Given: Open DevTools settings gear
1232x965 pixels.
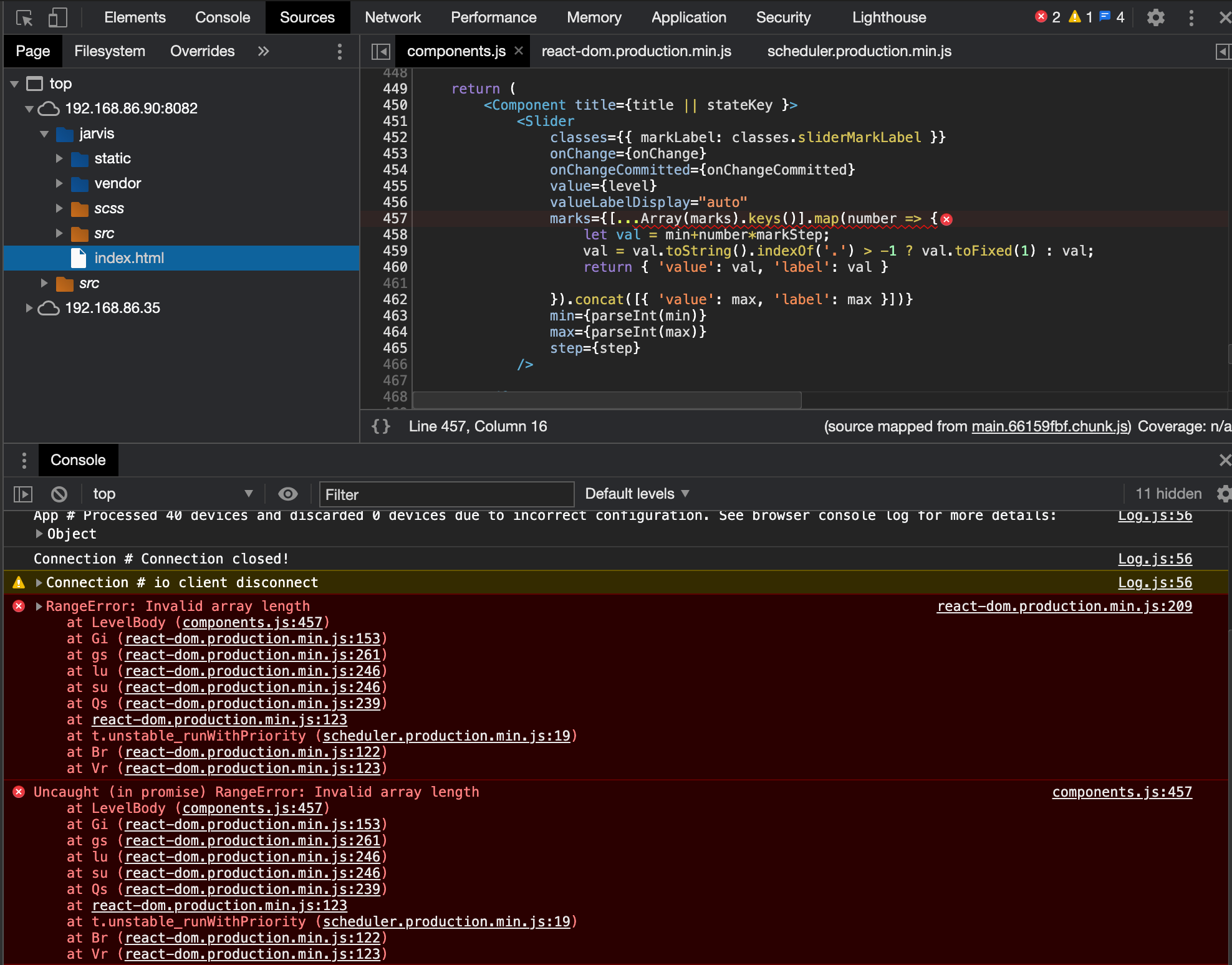Looking at the screenshot, I should click(x=1155, y=17).
